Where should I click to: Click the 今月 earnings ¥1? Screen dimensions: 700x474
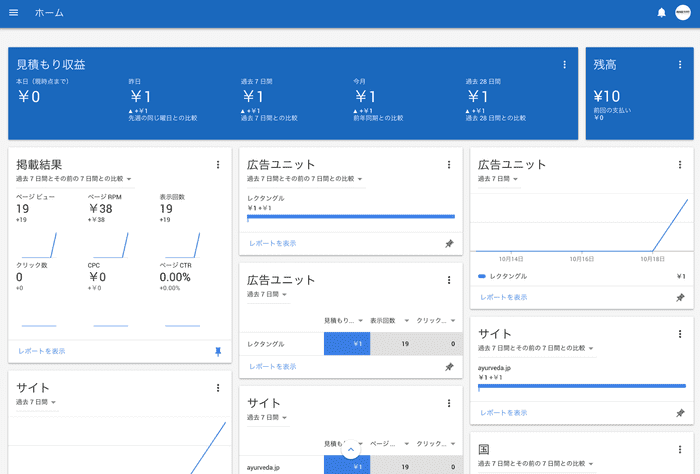click(x=365, y=96)
